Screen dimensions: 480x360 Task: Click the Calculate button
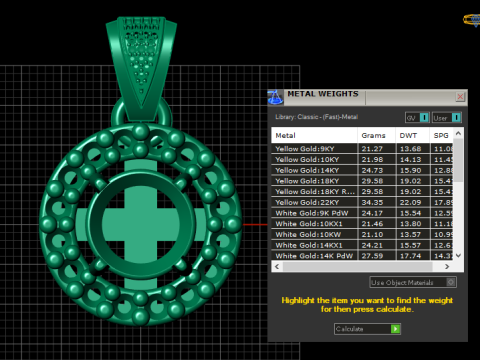point(367,329)
